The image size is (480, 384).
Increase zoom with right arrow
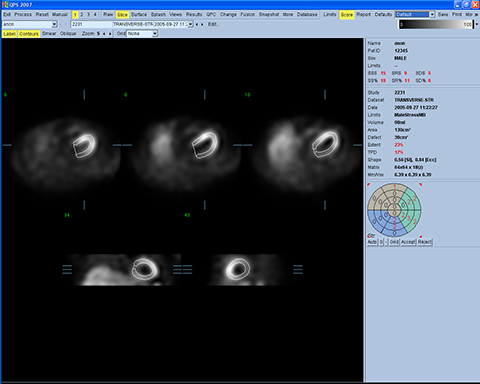click(110, 34)
